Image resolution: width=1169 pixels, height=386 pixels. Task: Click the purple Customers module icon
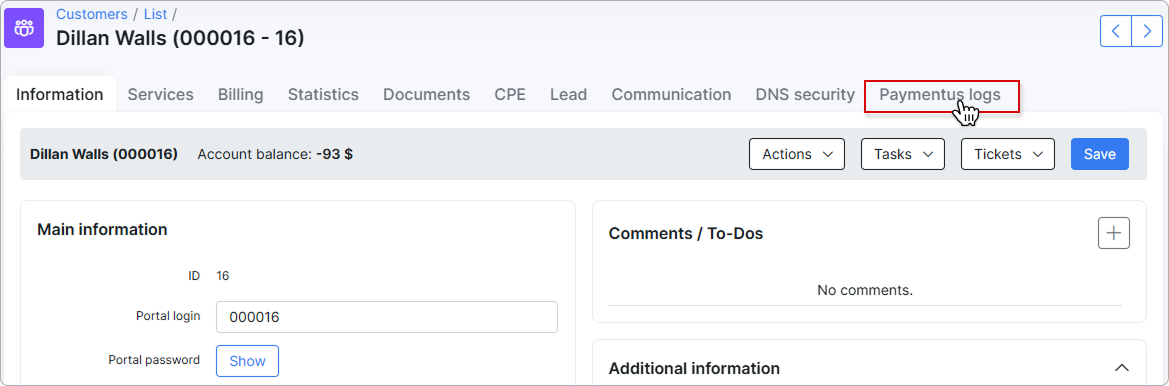tap(26, 28)
